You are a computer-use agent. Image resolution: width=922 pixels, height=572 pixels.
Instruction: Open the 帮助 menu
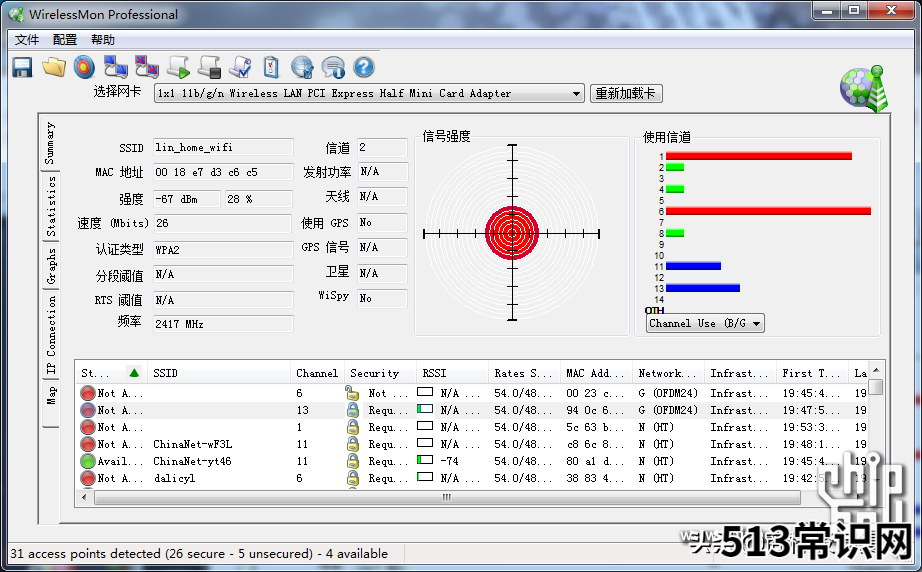(102, 39)
